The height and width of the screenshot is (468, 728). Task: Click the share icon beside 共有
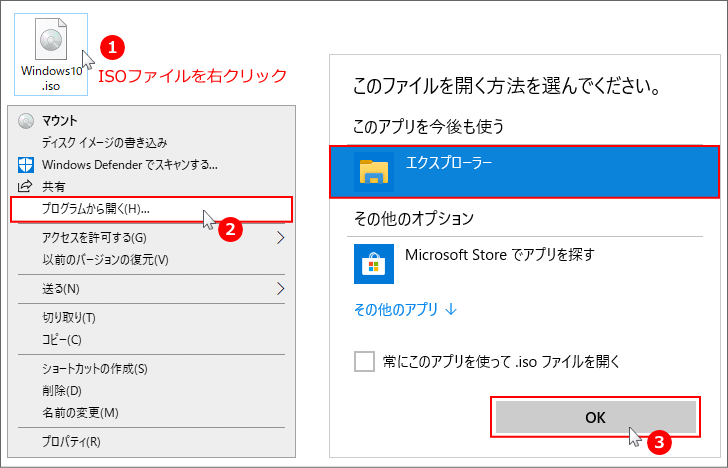coord(25,186)
